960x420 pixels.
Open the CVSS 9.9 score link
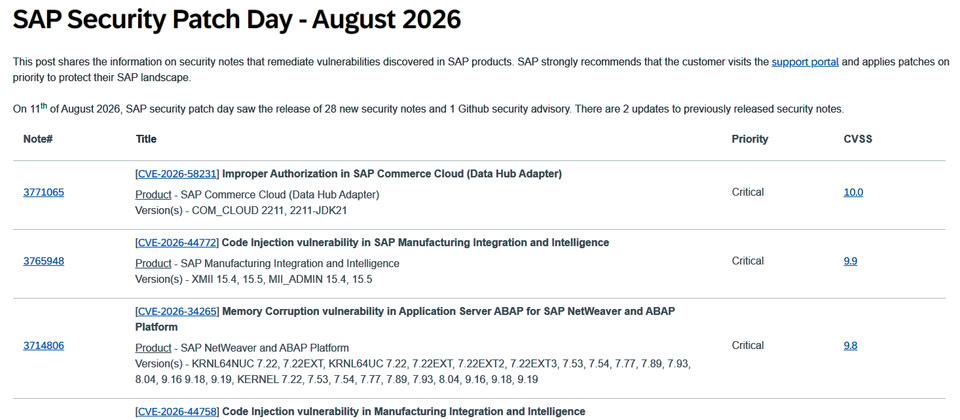pyautogui.click(x=850, y=261)
